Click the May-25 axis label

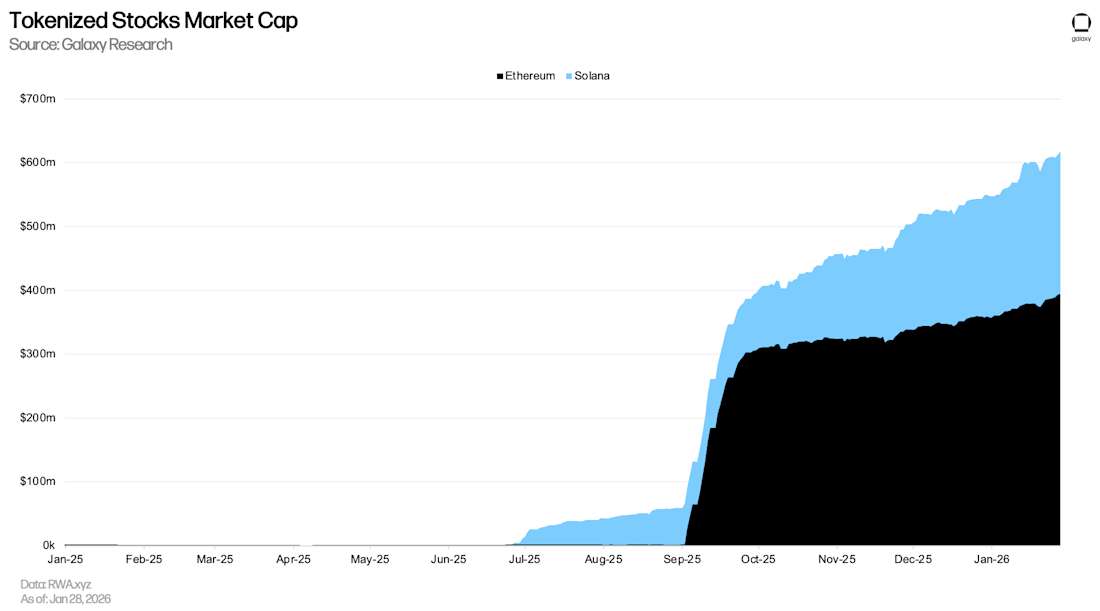click(x=370, y=559)
